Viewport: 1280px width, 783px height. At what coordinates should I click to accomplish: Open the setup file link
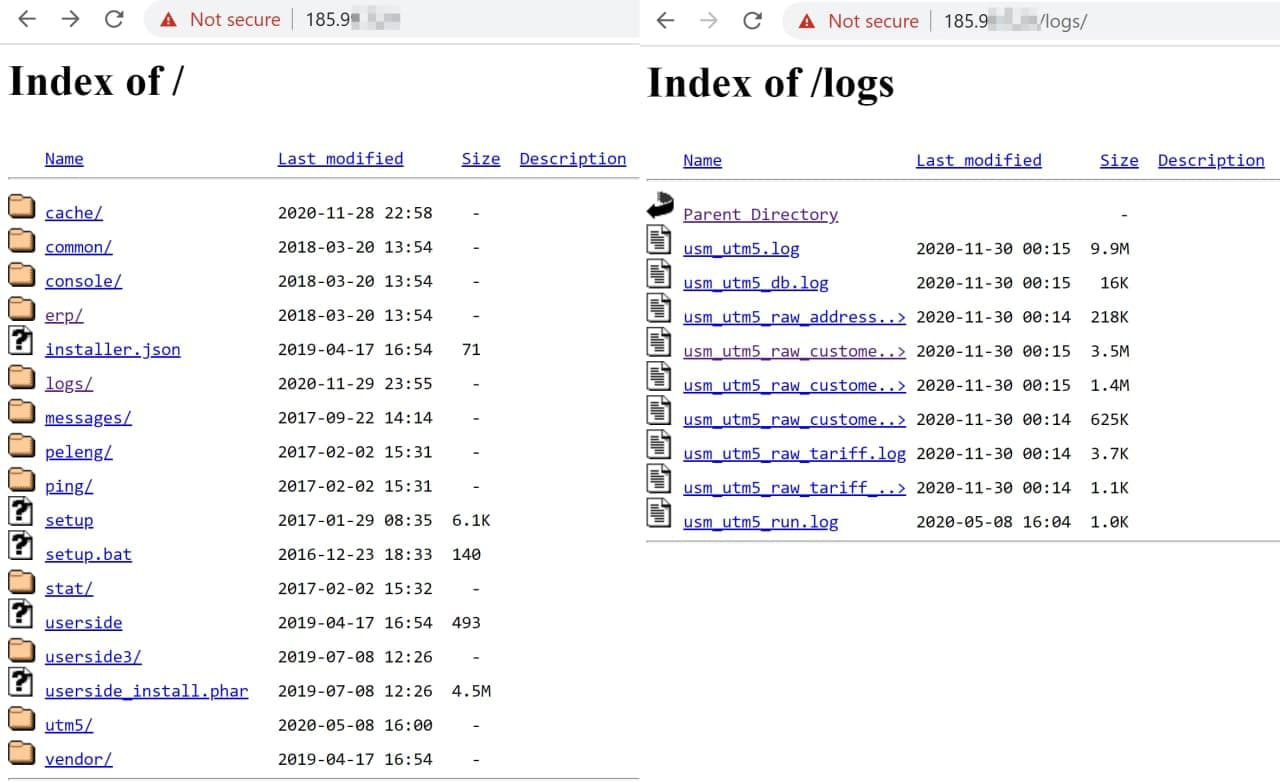[x=69, y=520]
